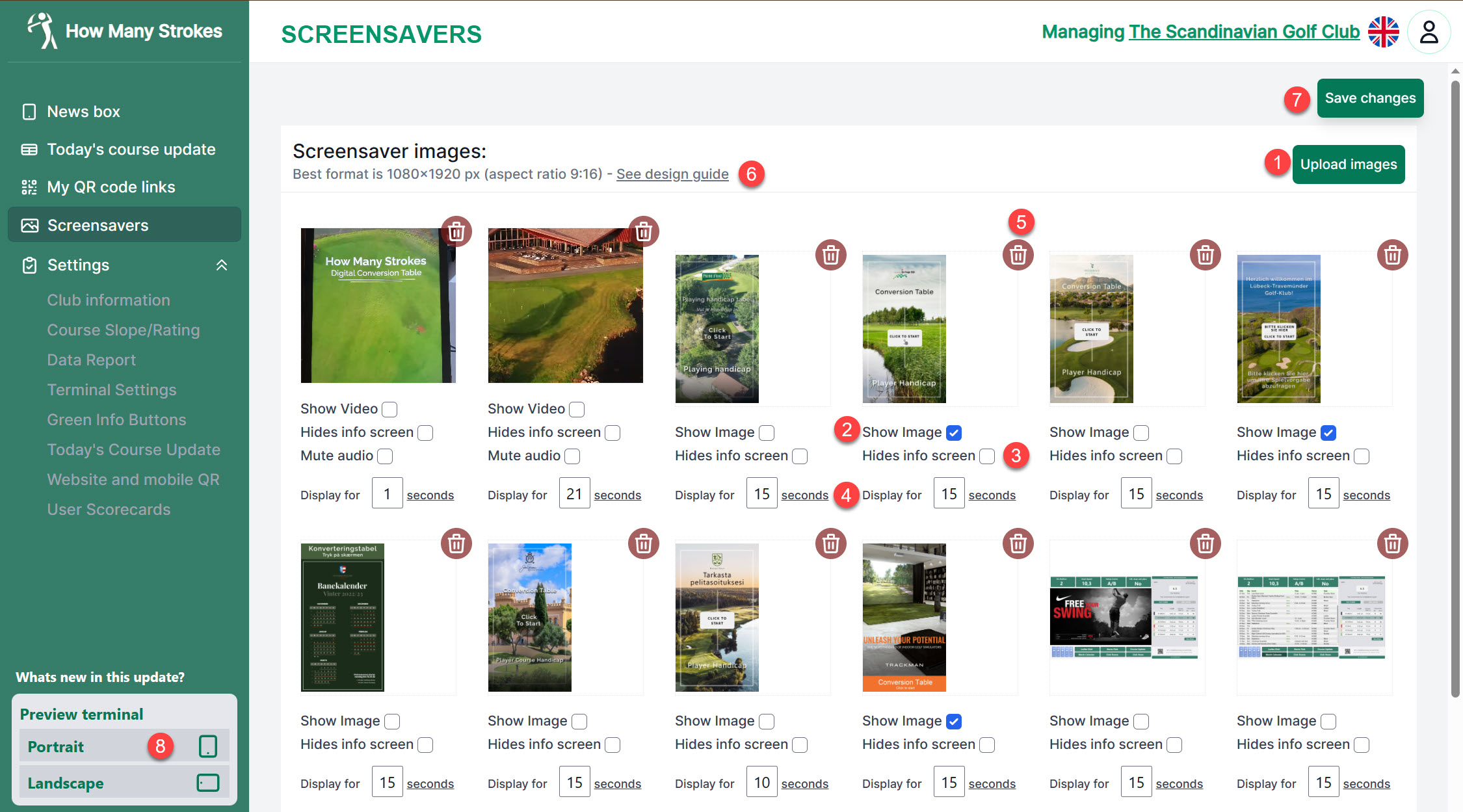Open Course Slope/Rating settings

tap(124, 330)
